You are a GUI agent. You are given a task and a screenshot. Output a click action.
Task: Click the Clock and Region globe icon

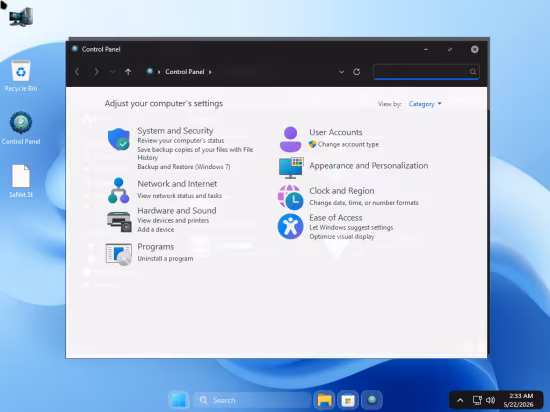[290, 197]
